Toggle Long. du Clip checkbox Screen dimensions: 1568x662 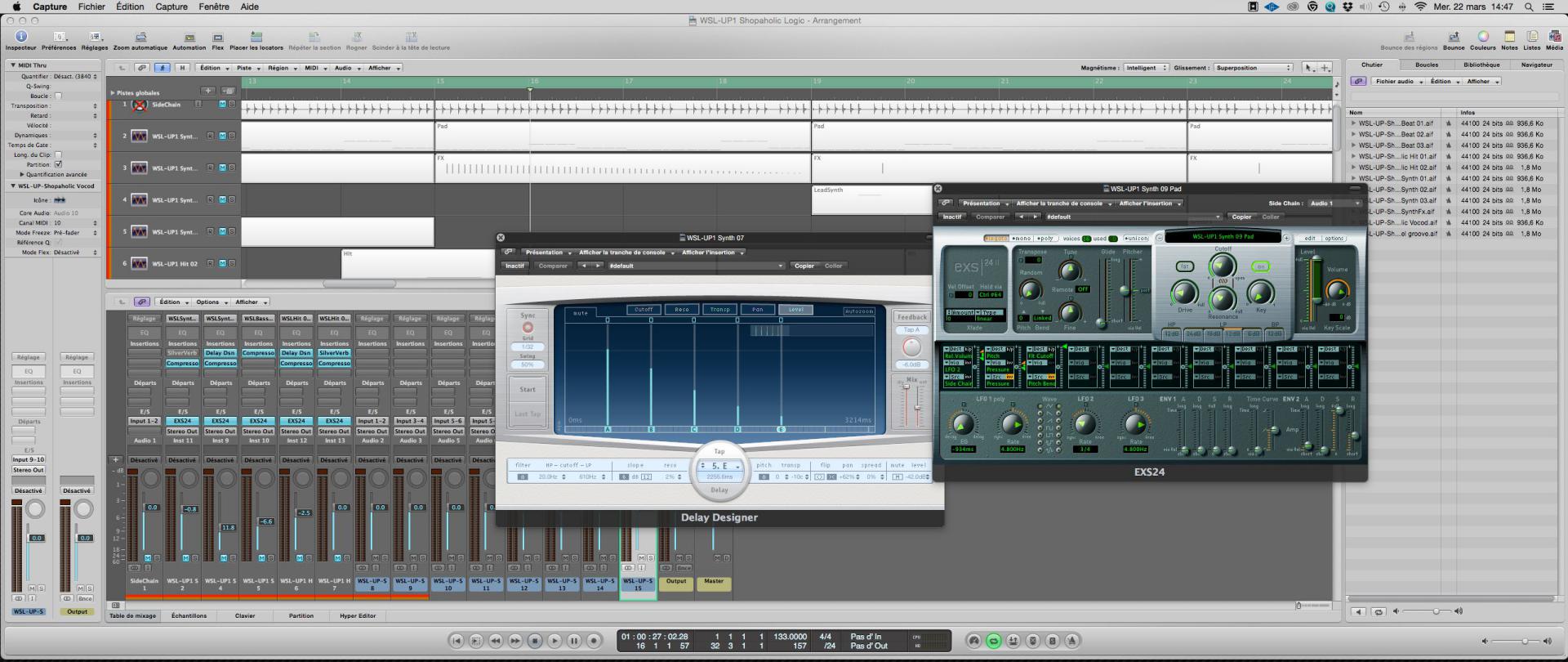pyautogui.click(x=58, y=154)
